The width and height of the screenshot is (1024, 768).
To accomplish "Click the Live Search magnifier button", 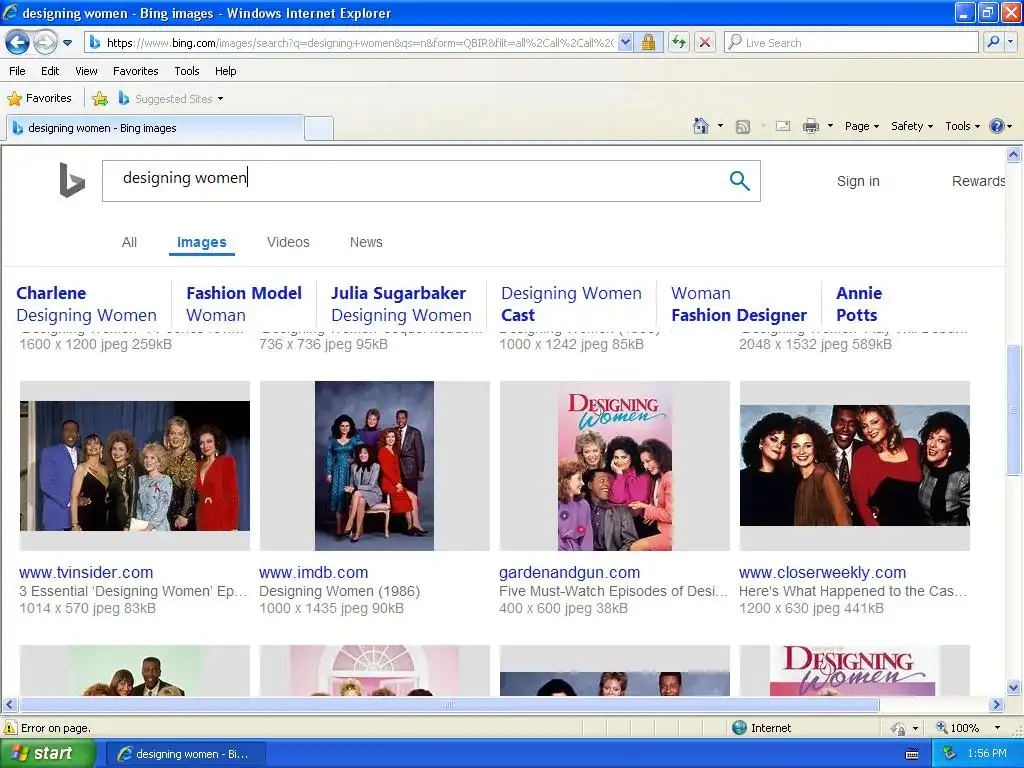I will 993,42.
